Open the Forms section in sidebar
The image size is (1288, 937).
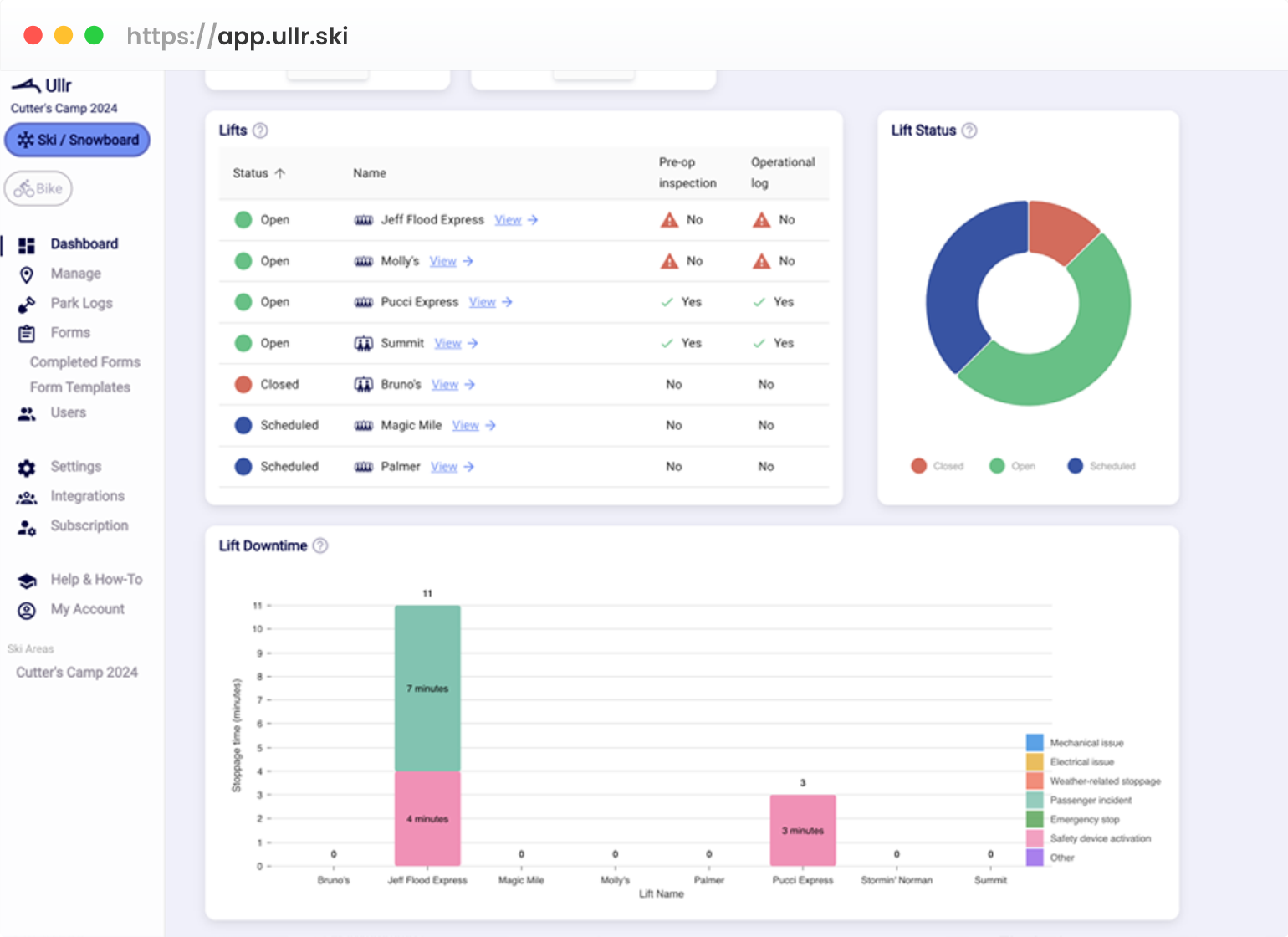(70, 333)
